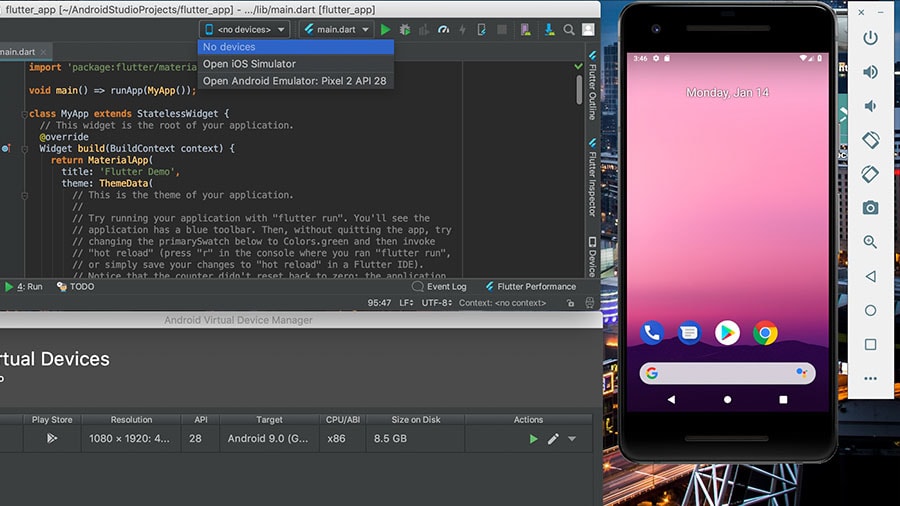
Task: Click the Target column header
Action: pyautogui.click(x=269, y=420)
